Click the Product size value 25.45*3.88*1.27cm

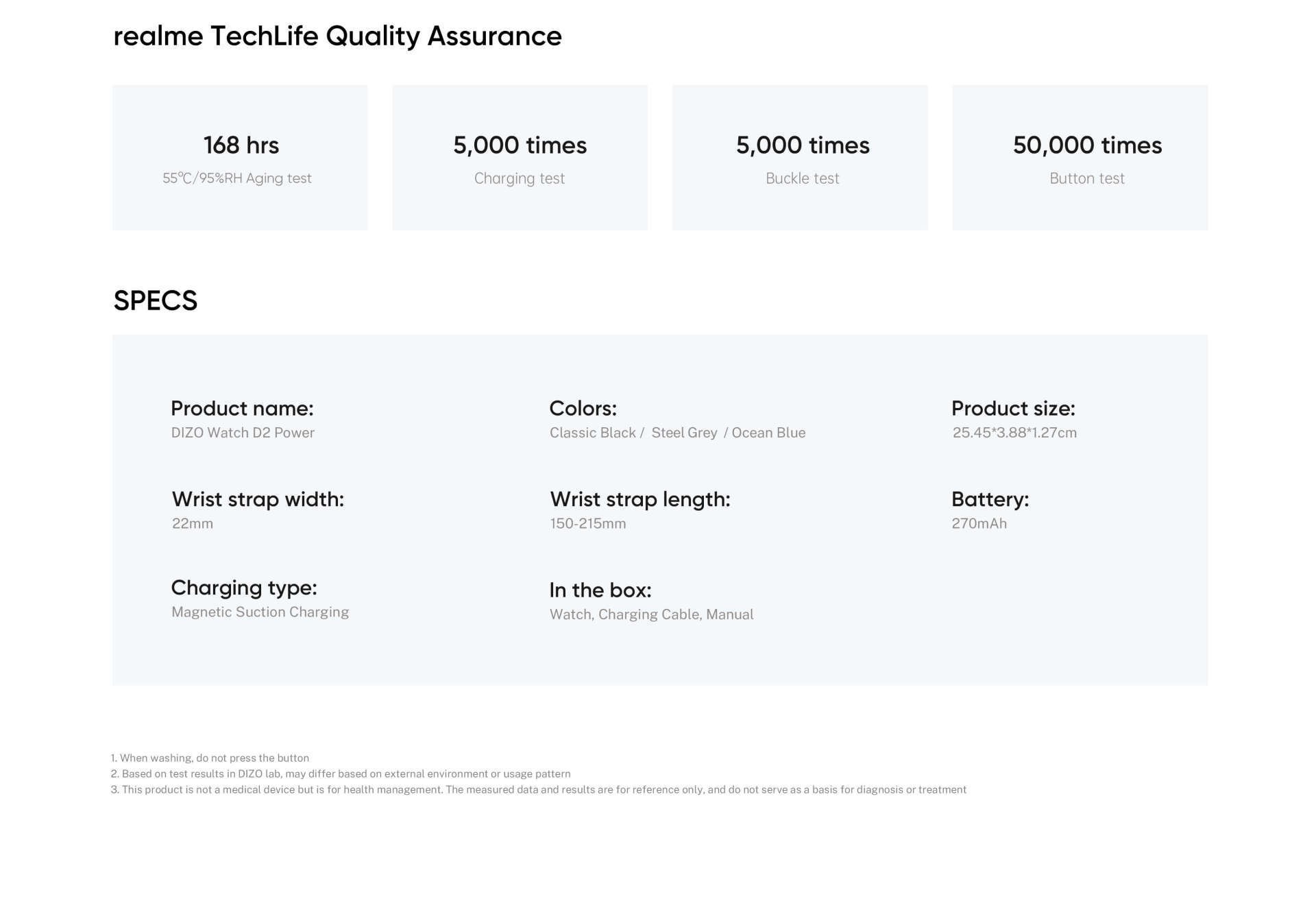coord(1014,433)
